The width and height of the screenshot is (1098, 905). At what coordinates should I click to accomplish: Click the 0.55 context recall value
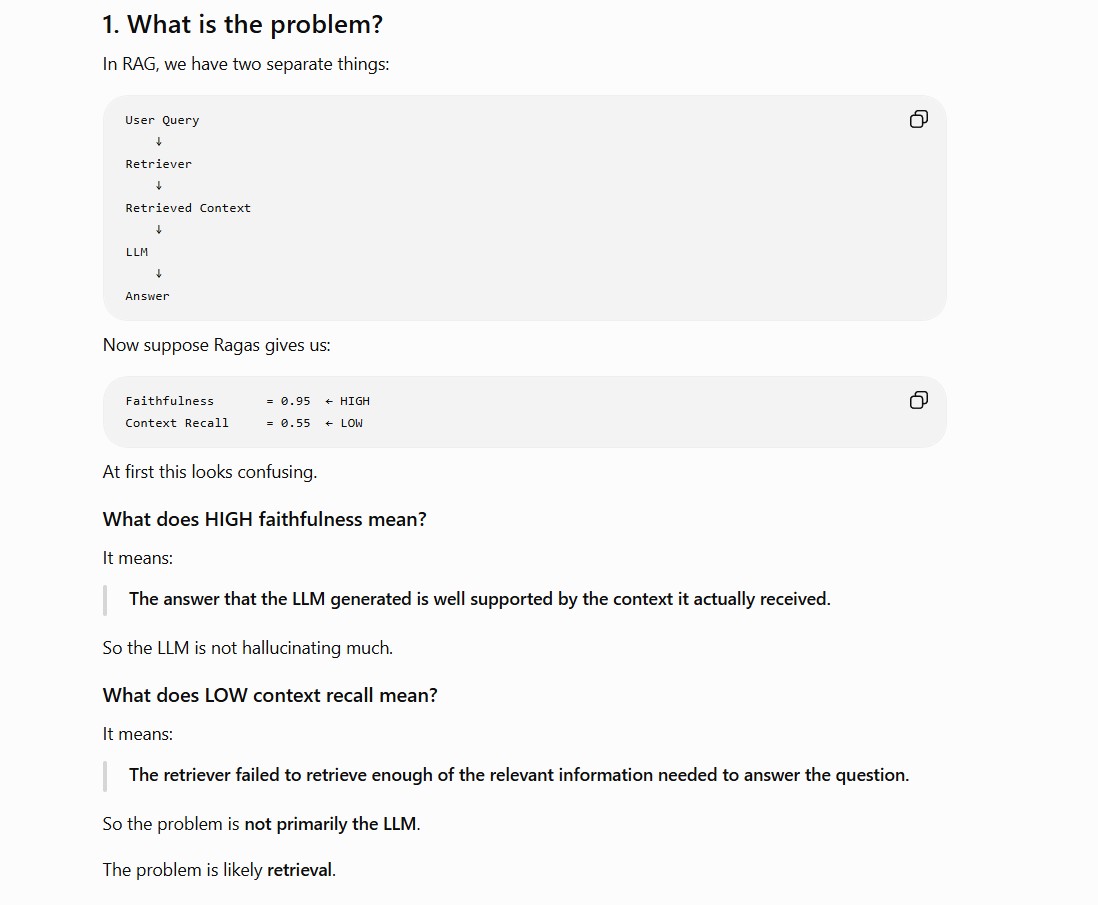(x=296, y=423)
